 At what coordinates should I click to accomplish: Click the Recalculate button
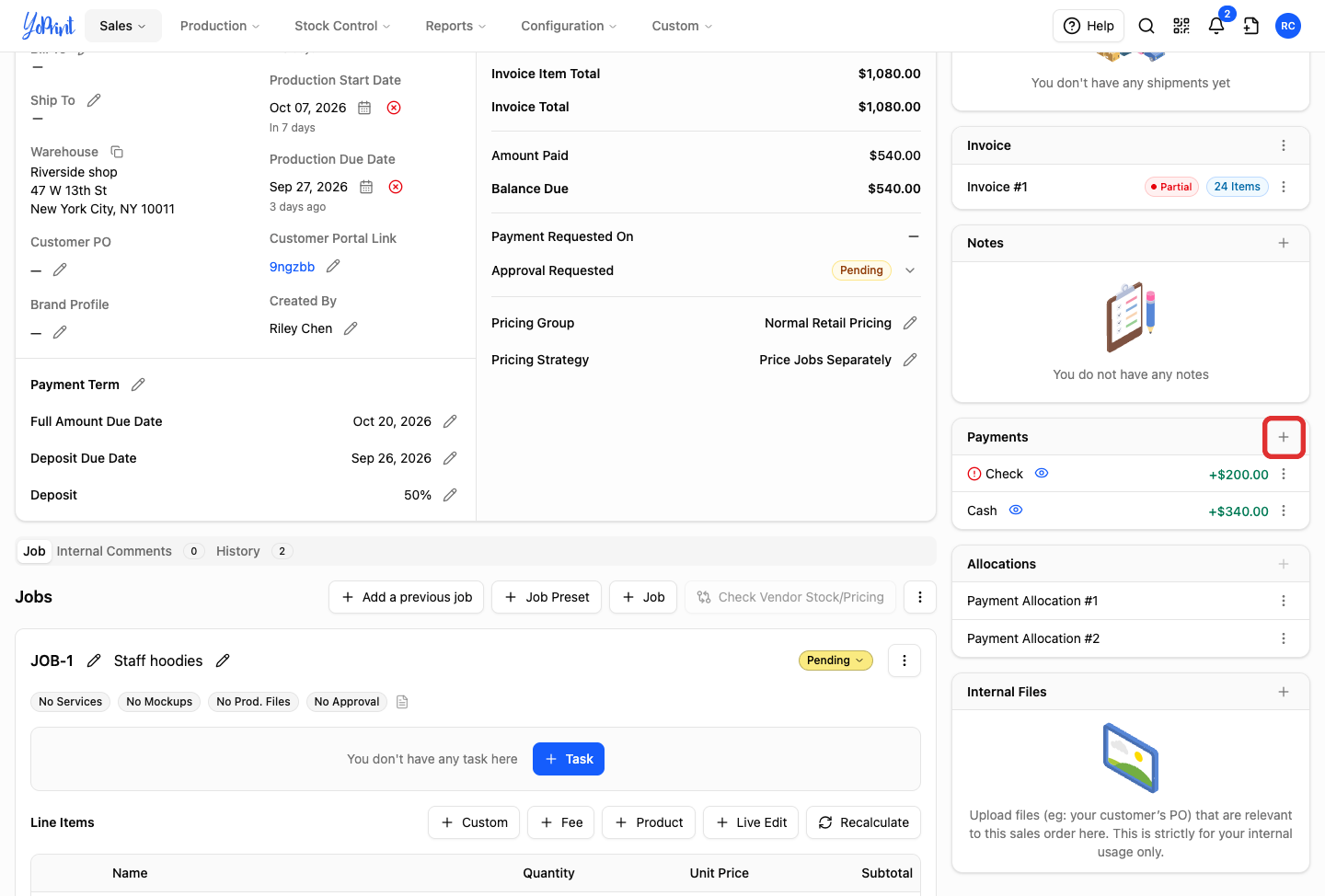tap(863, 822)
